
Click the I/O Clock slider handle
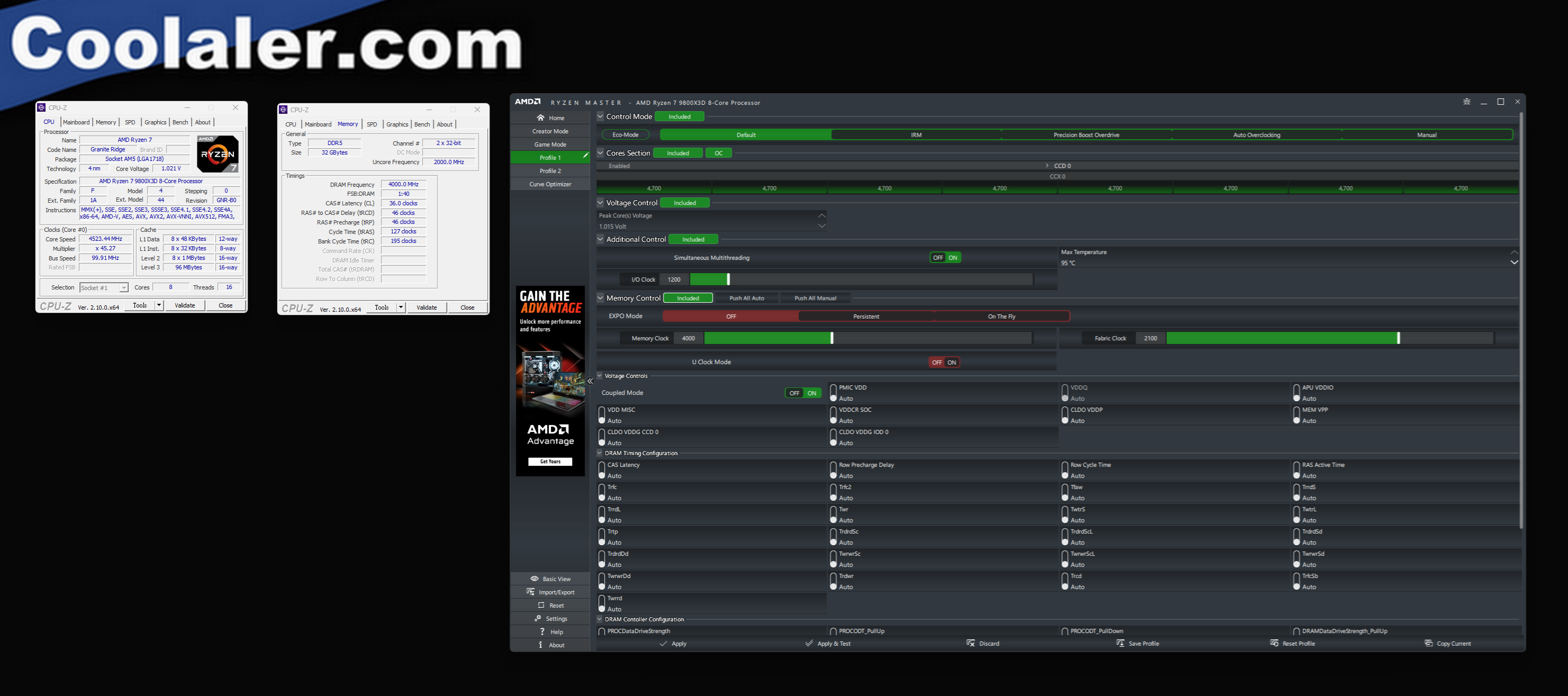[728, 279]
